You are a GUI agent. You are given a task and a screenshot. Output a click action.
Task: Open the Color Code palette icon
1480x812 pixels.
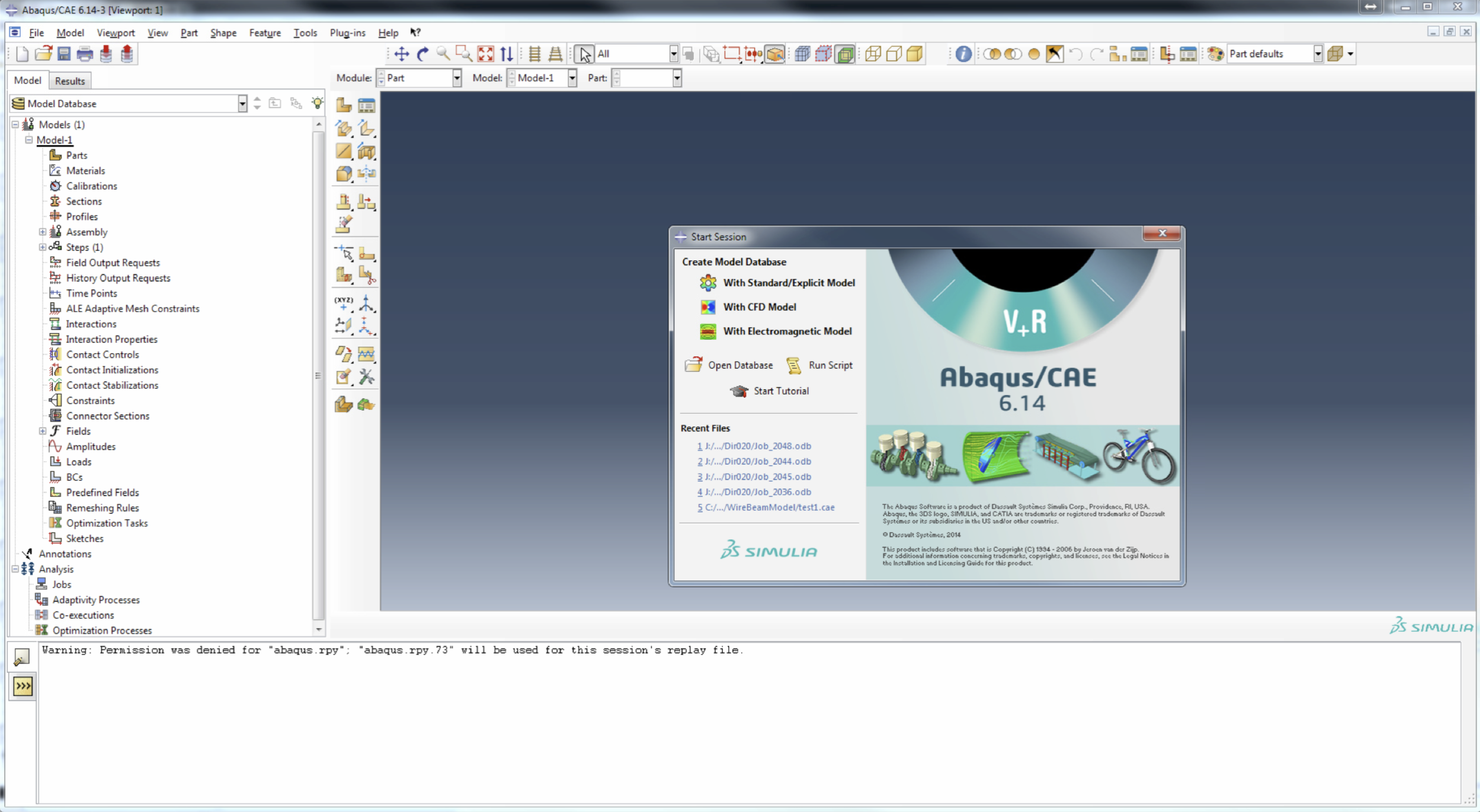tap(1215, 54)
